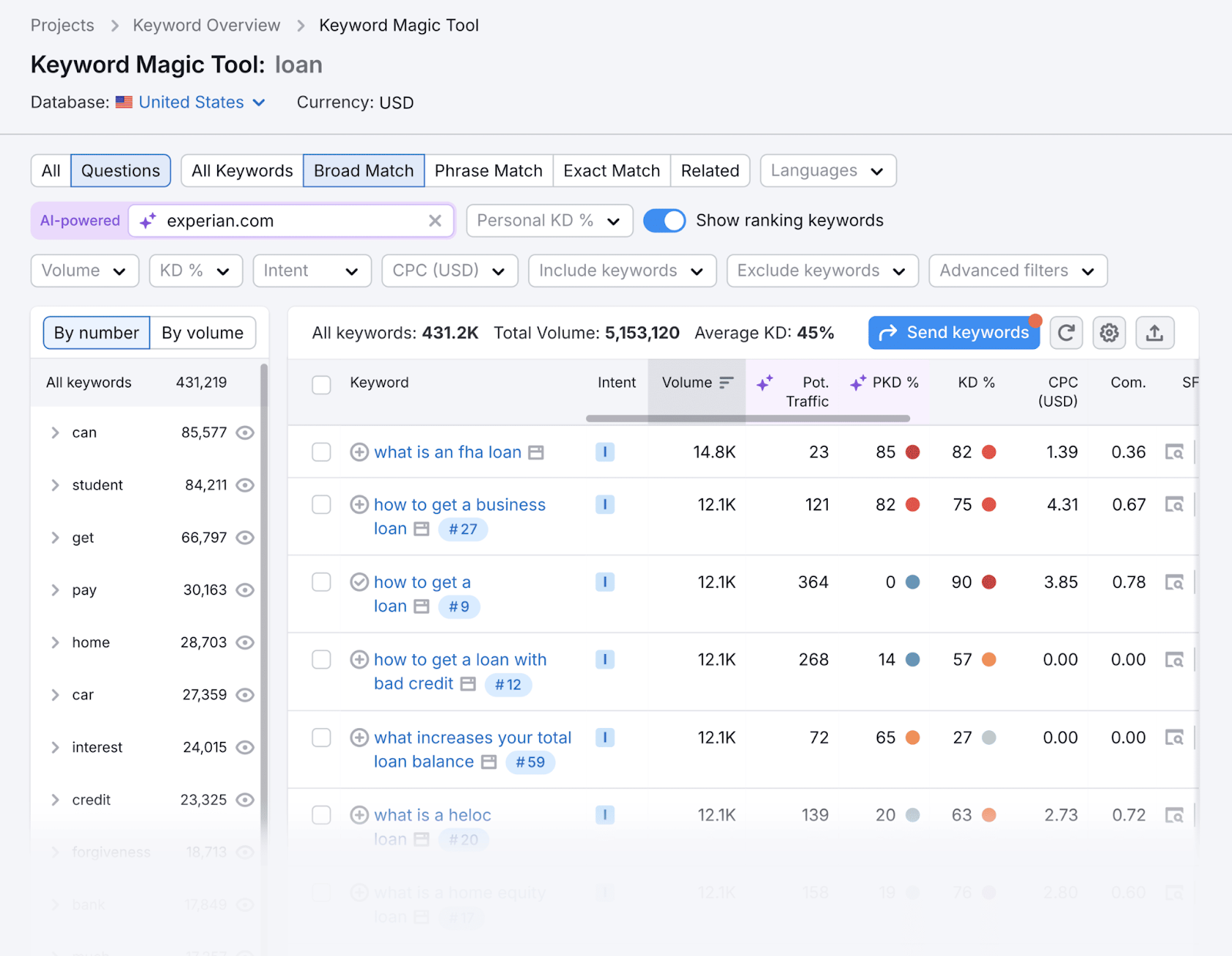Open the Volume filter dropdown

click(85, 271)
